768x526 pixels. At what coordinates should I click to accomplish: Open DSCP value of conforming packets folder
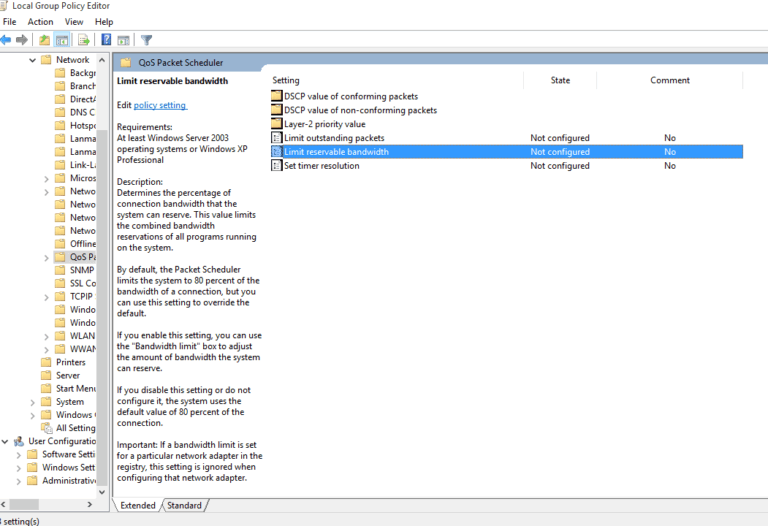[x=351, y=96]
